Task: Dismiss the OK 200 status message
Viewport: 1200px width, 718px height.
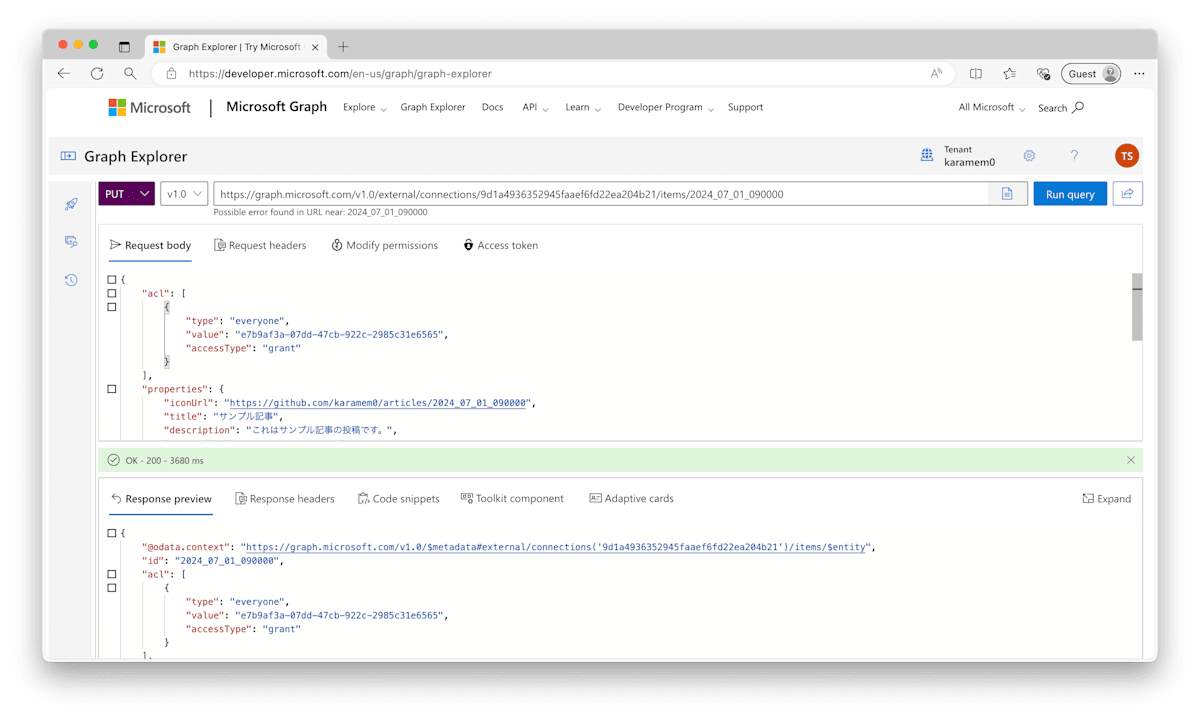Action: tap(1131, 460)
